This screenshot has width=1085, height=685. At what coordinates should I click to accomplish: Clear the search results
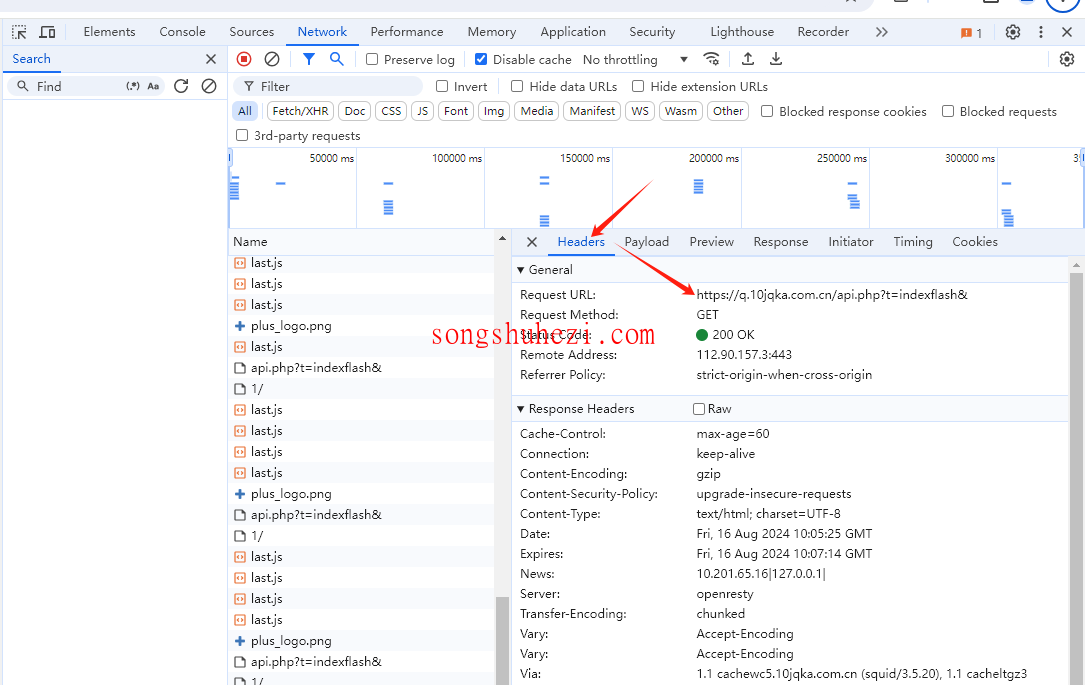tap(208, 86)
